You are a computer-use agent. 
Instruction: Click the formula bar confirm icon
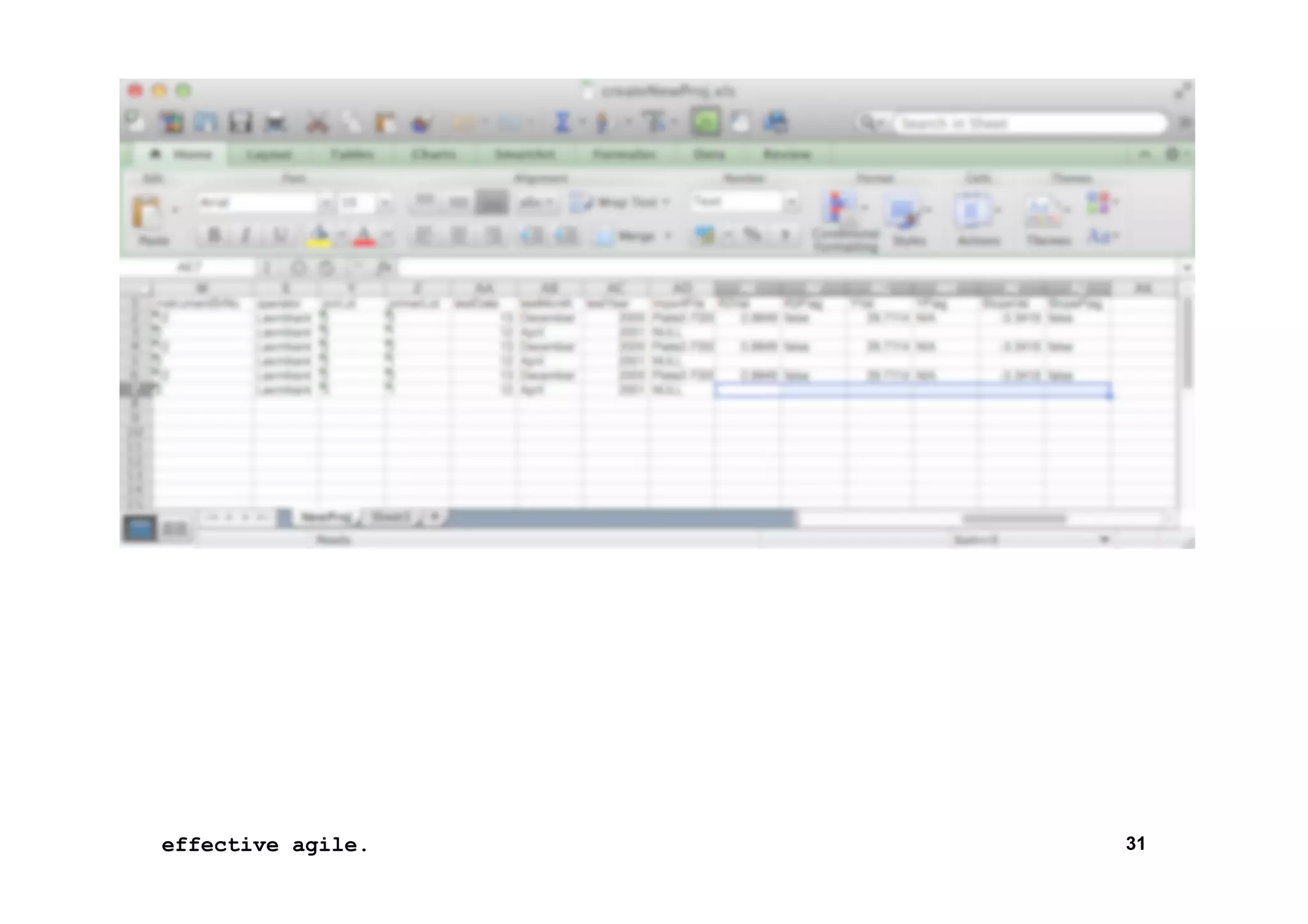point(326,268)
